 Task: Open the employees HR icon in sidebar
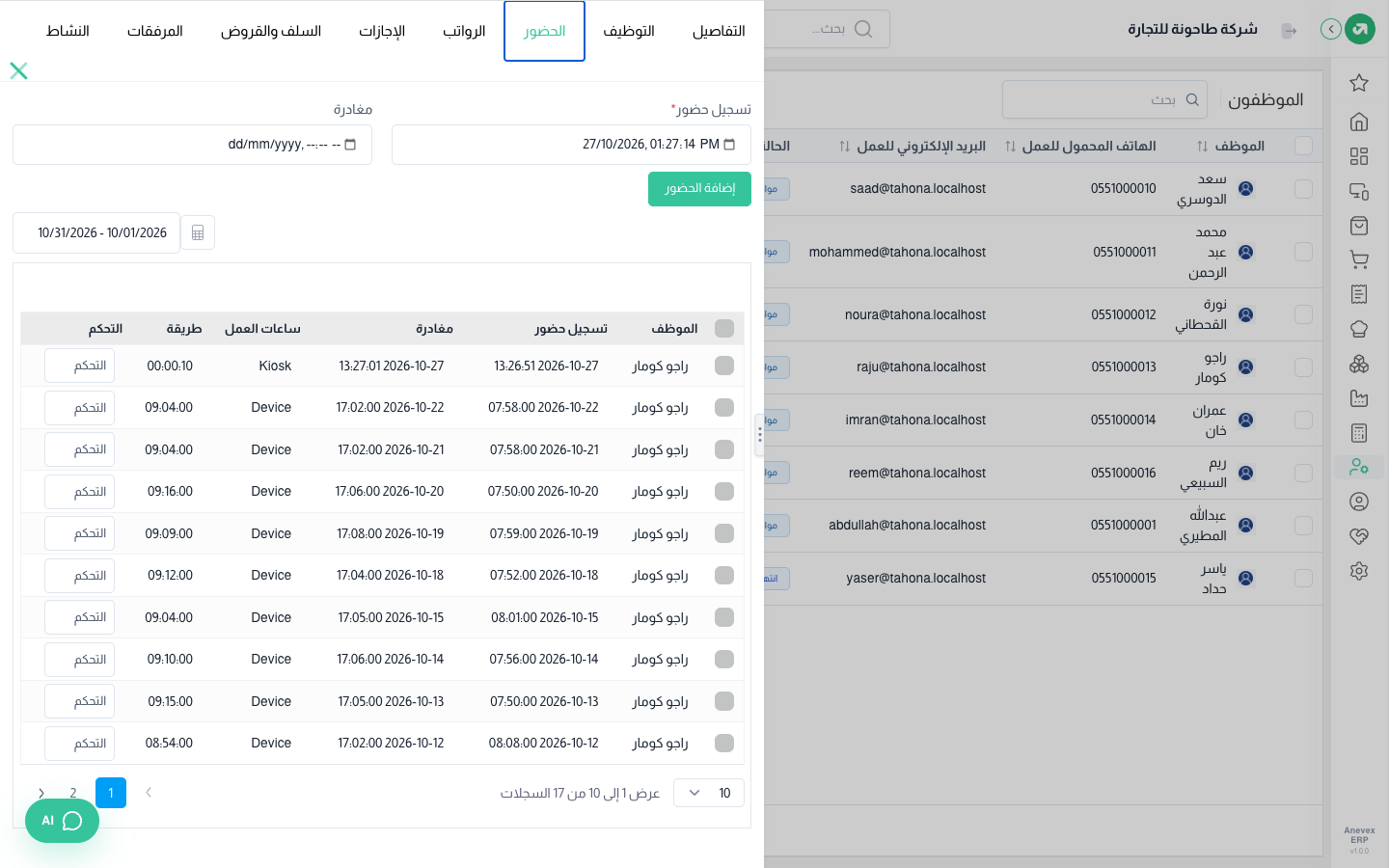[x=1359, y=467]
